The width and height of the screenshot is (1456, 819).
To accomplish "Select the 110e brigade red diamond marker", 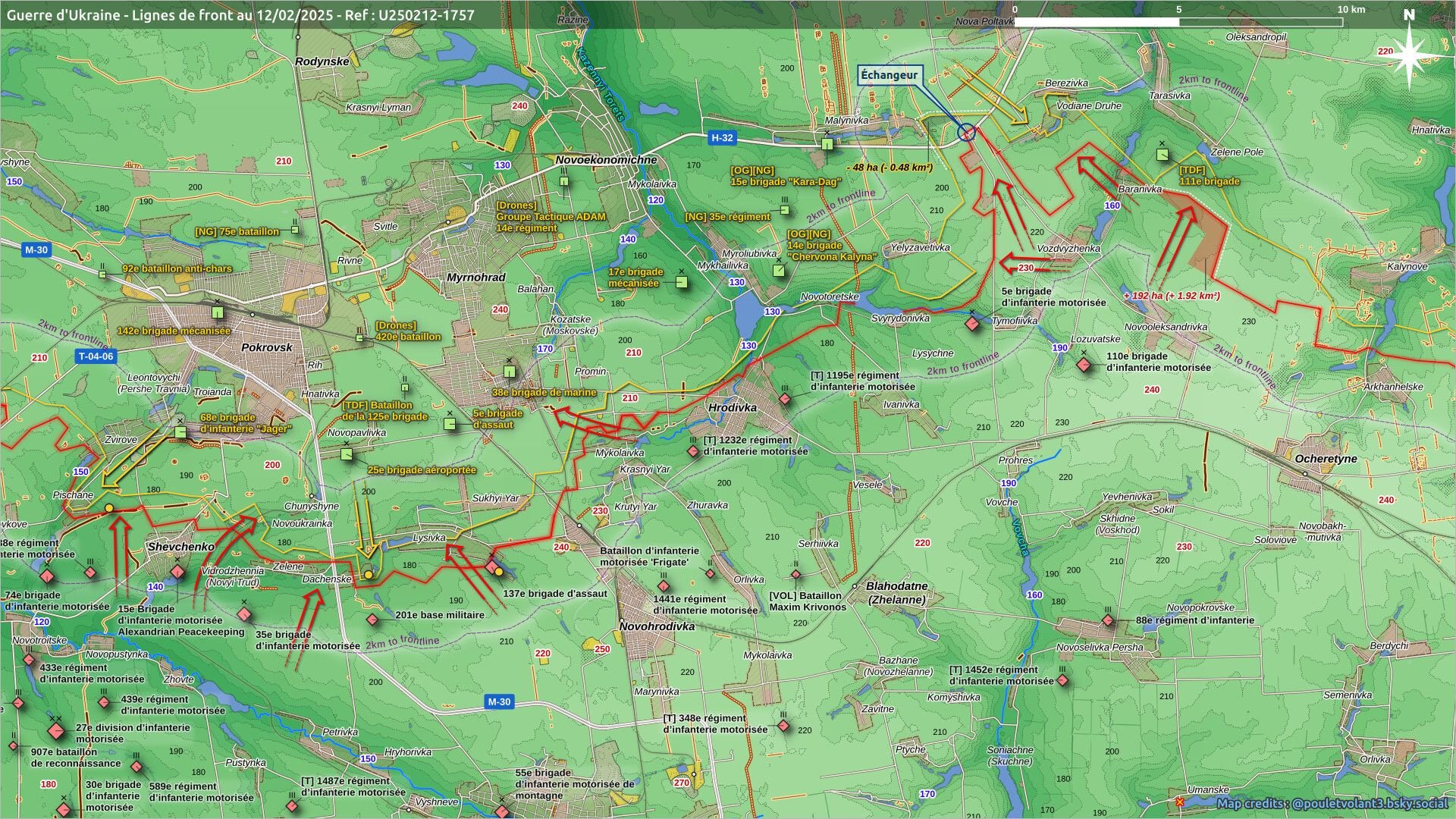I will coord(1084,365).
